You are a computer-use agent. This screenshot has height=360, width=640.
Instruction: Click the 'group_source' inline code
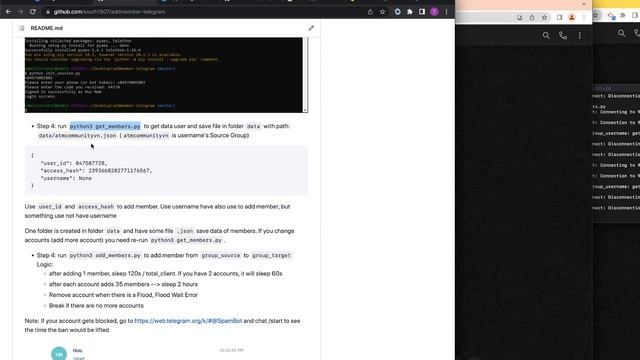pyautogui.click(x=220, y=256)
